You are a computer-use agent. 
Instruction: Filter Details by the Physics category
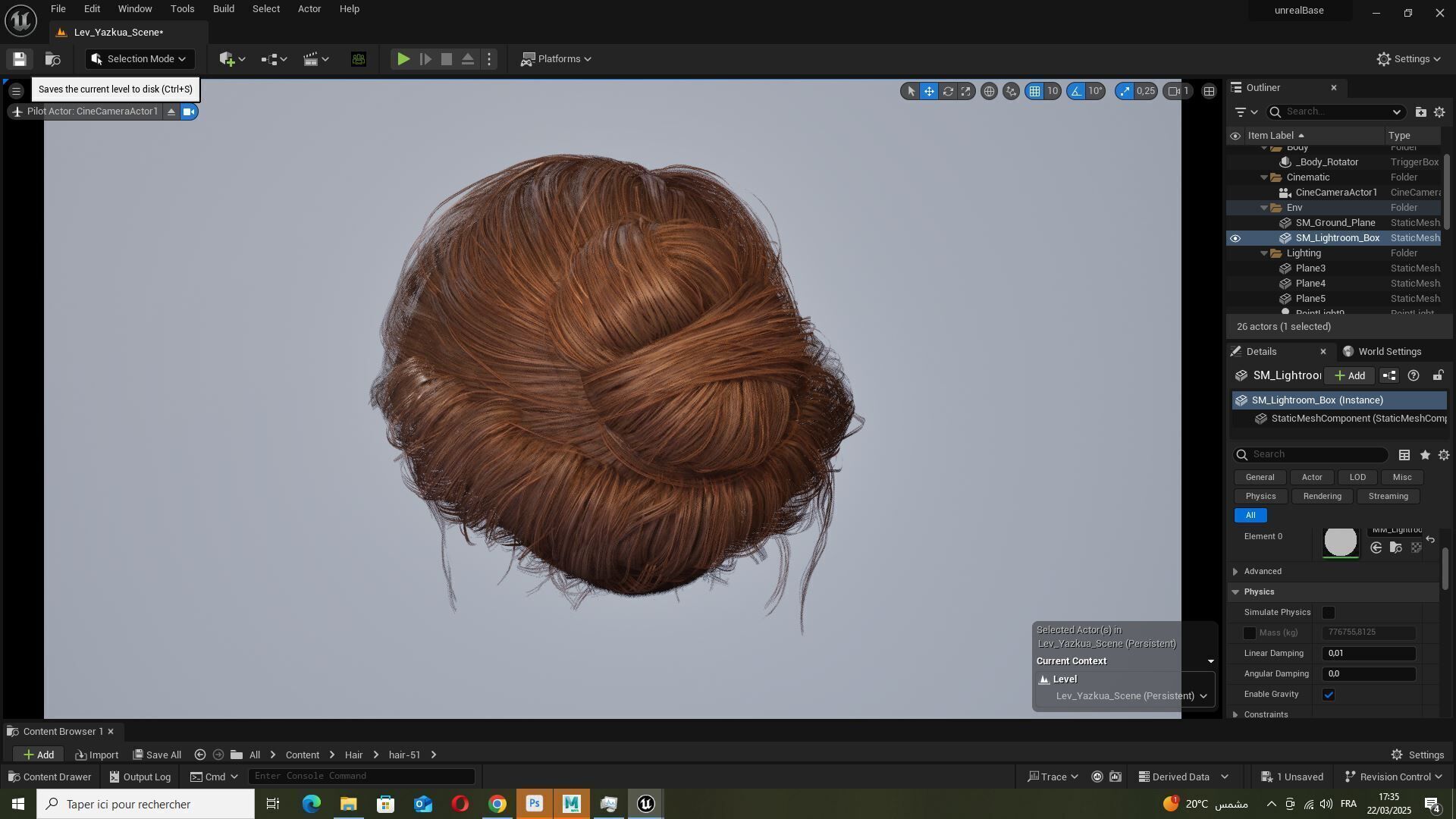tap(1260, 497)
